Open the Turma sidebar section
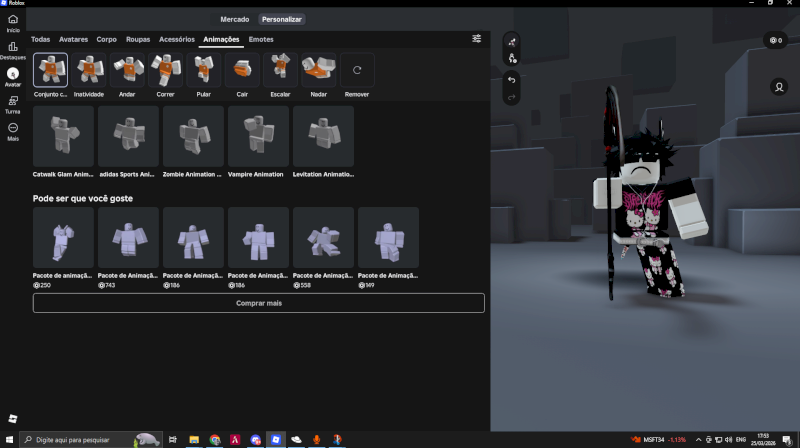 [13, 104]
